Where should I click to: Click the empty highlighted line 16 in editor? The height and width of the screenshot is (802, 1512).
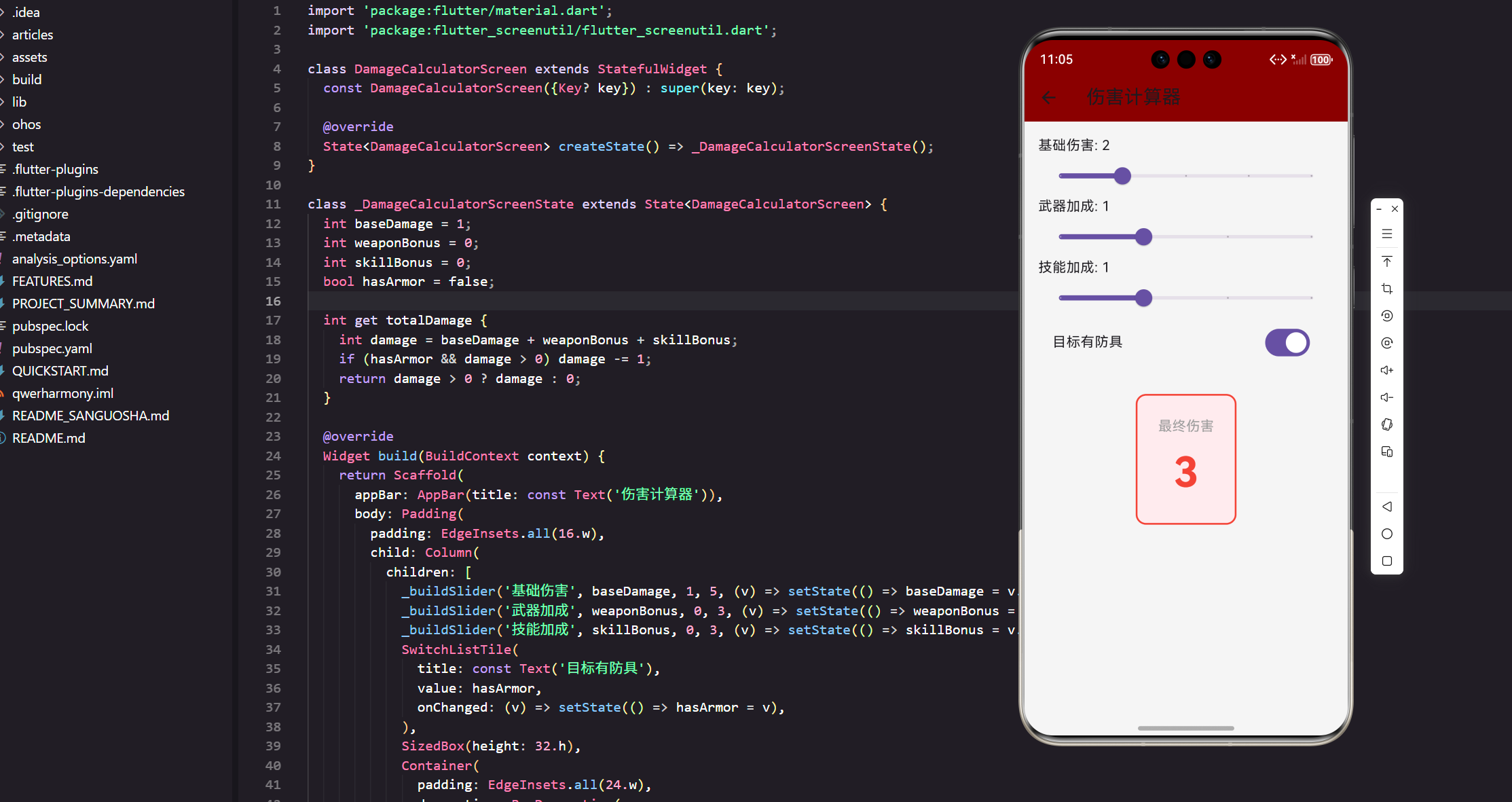(662, 301)
